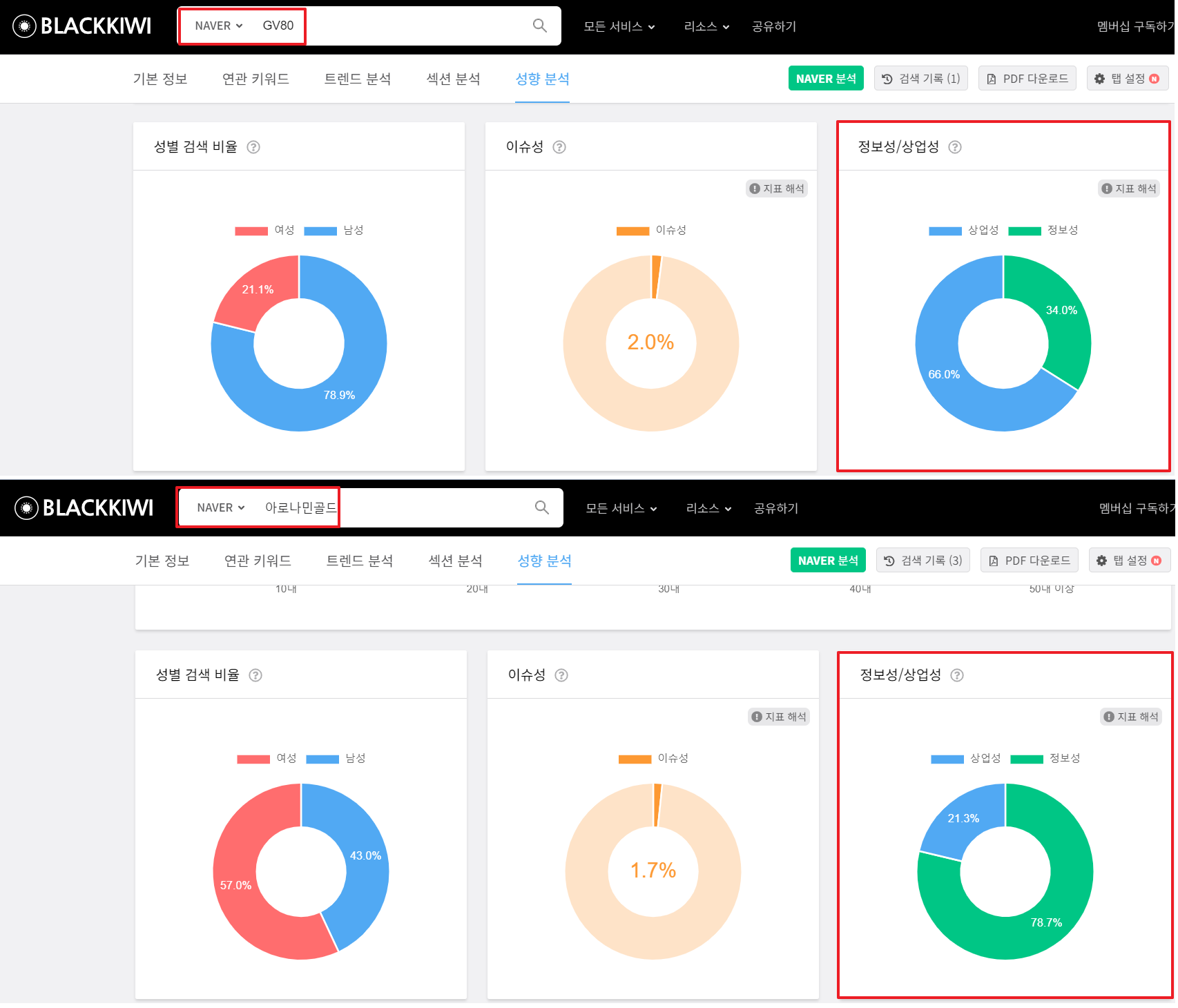This screenshot has height=1008, width=1178.
Task: Open 검색 기록 (3) history button
Action: [x=923, y=561]
